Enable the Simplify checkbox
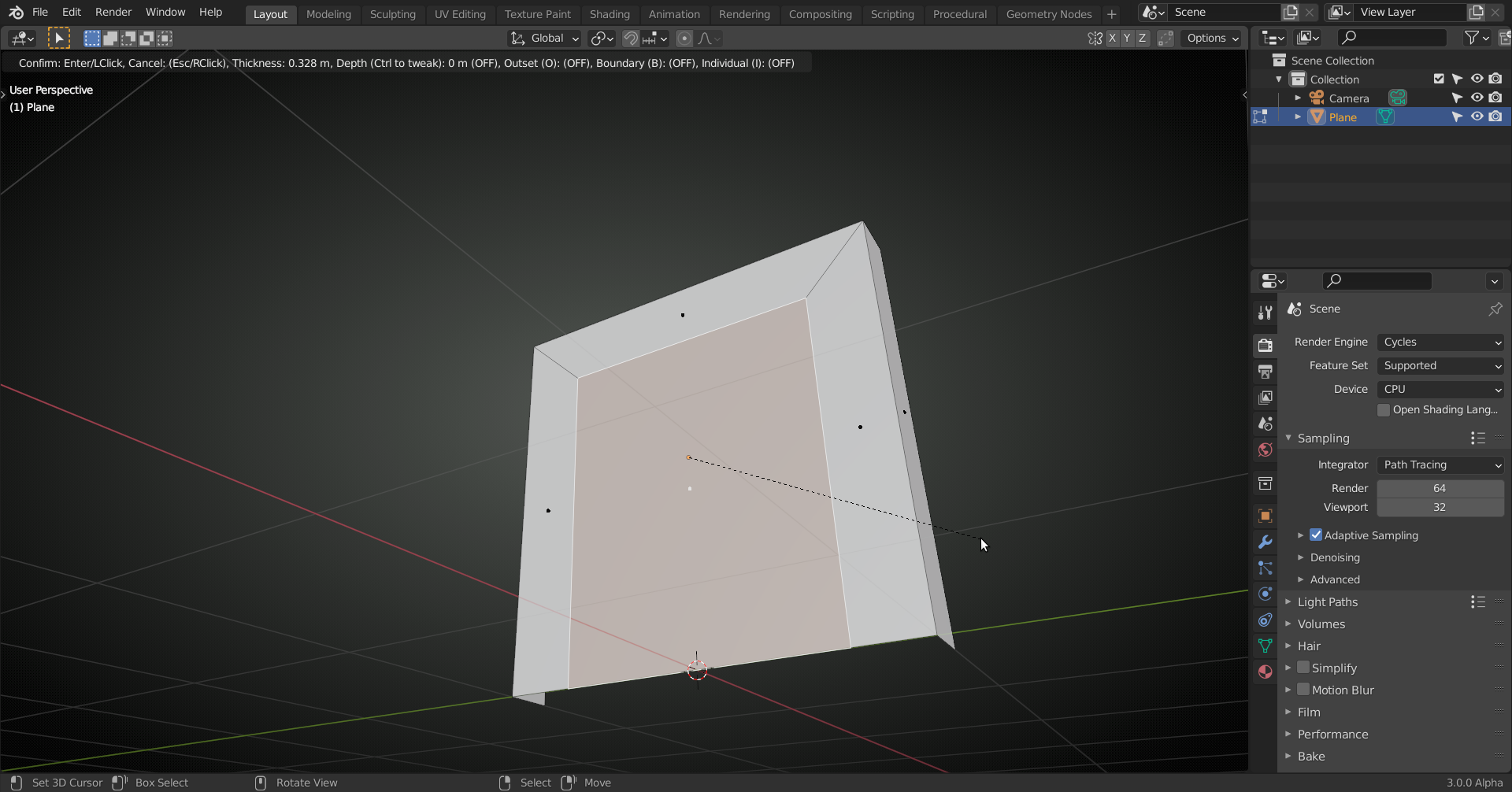This screenshot has height=792, width=1512. coord(1303,668)
